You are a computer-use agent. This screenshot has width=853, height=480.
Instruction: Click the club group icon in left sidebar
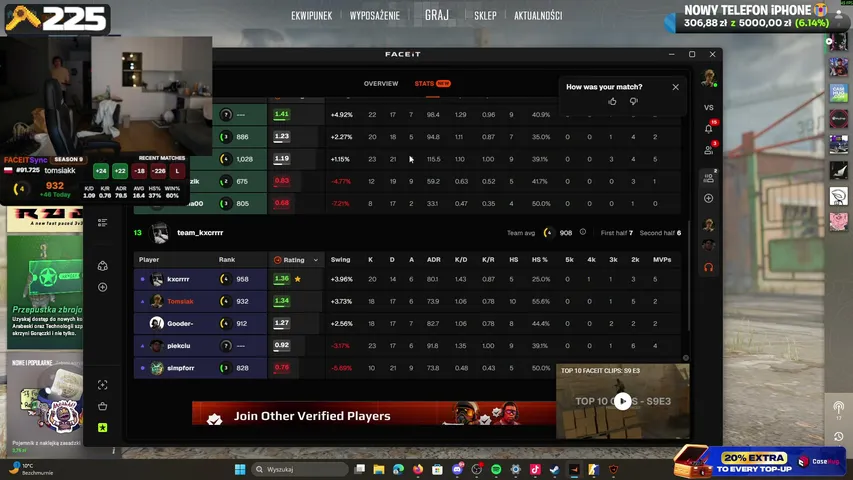pyautogui.click(x=102, y=266)
